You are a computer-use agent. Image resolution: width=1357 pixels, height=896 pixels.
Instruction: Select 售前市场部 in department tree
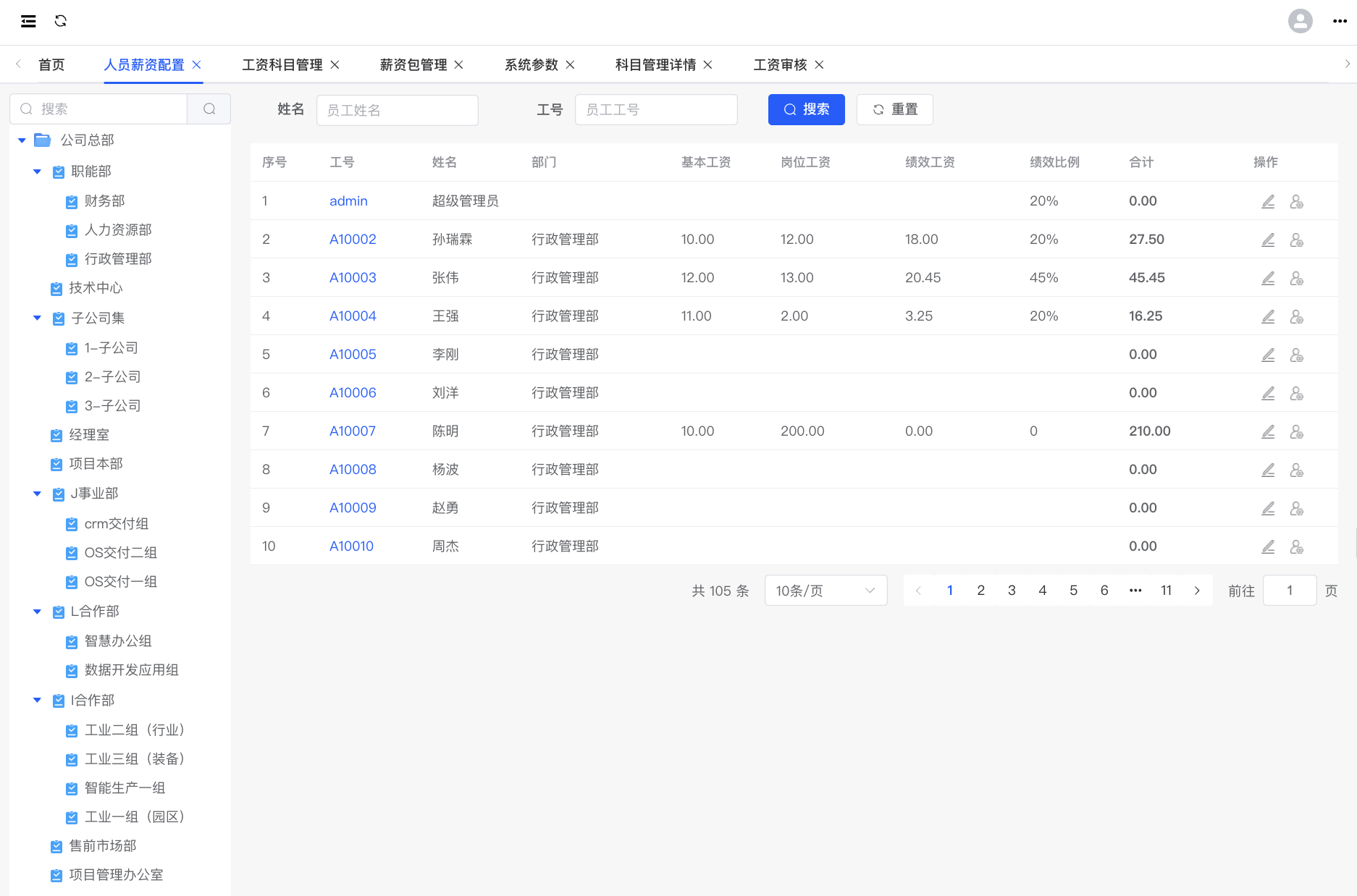pyautogui.click(x=102, y=846)
